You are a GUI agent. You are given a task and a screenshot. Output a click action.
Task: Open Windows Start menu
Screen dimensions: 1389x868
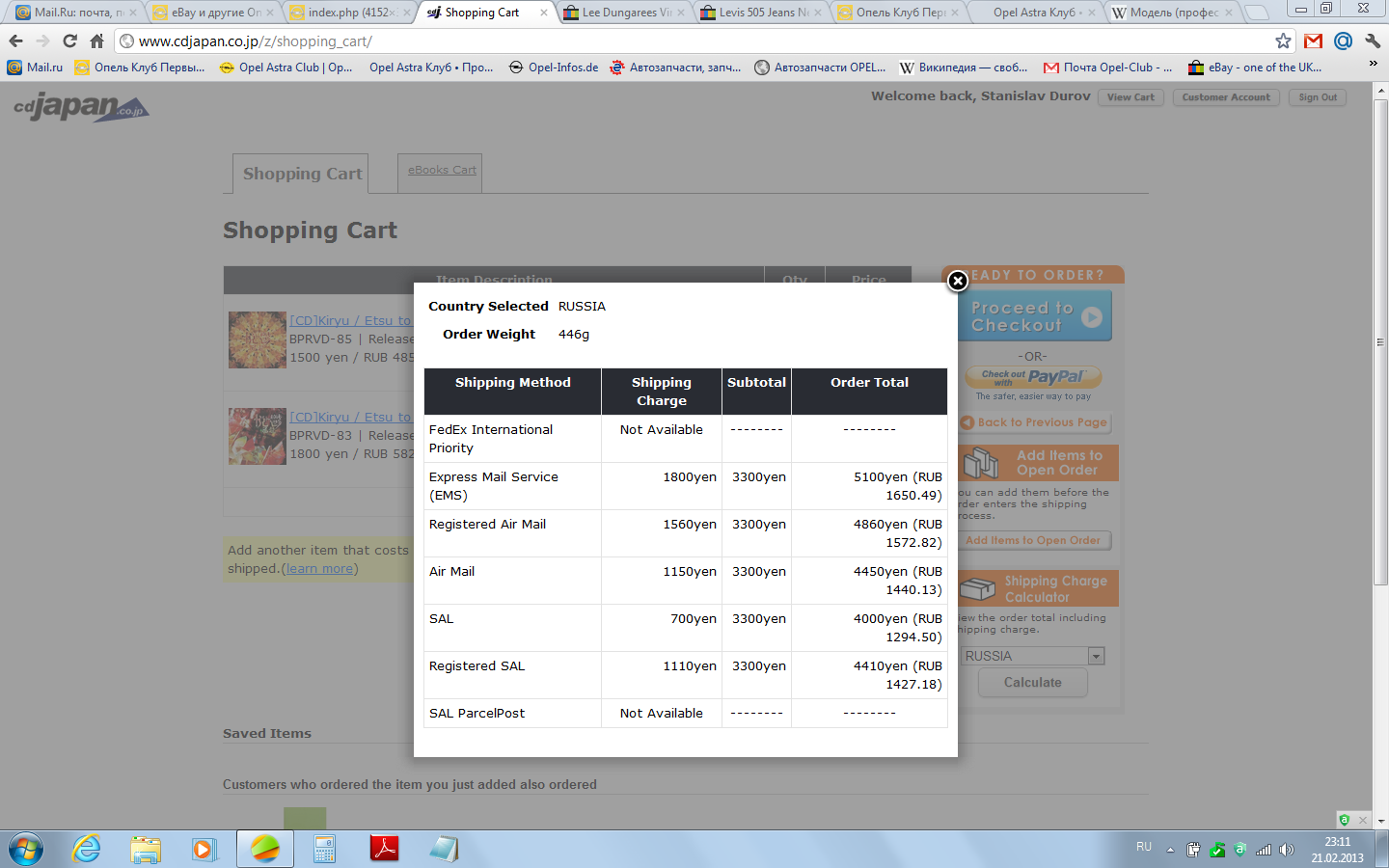(25, 850)
